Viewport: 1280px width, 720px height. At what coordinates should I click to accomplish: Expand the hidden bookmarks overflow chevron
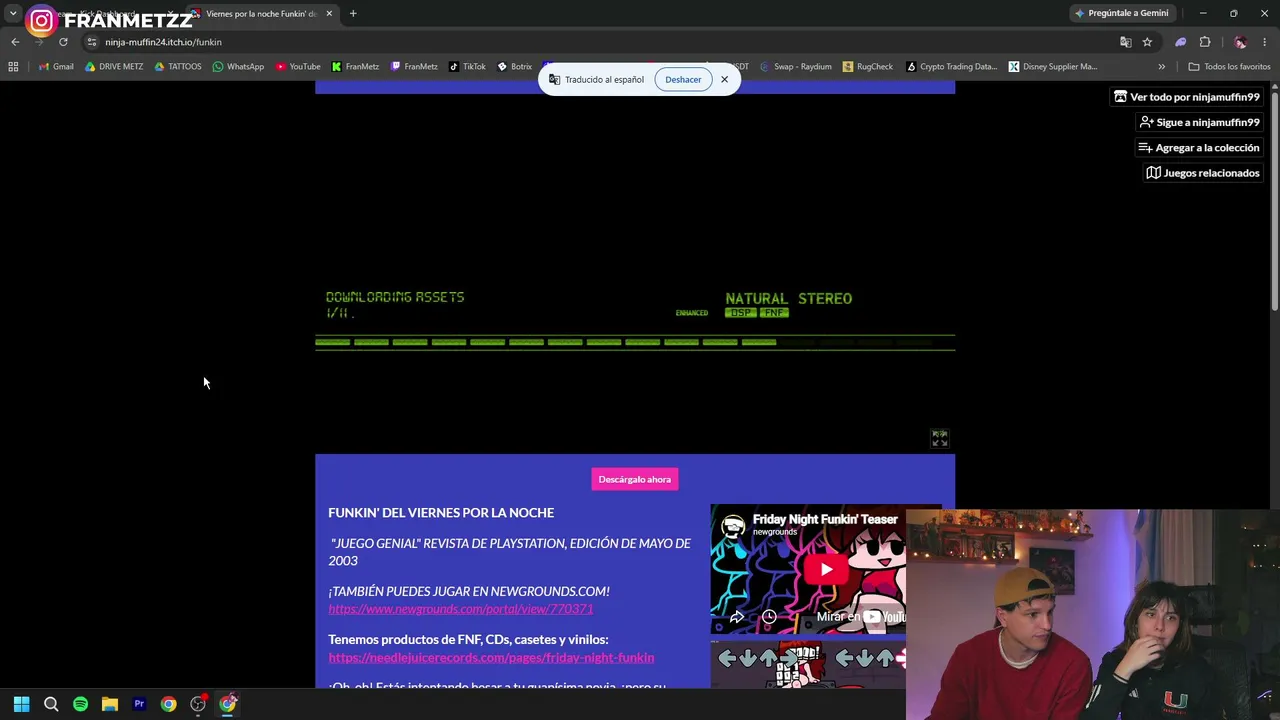pyautogui.click(x=1161, y=67)
